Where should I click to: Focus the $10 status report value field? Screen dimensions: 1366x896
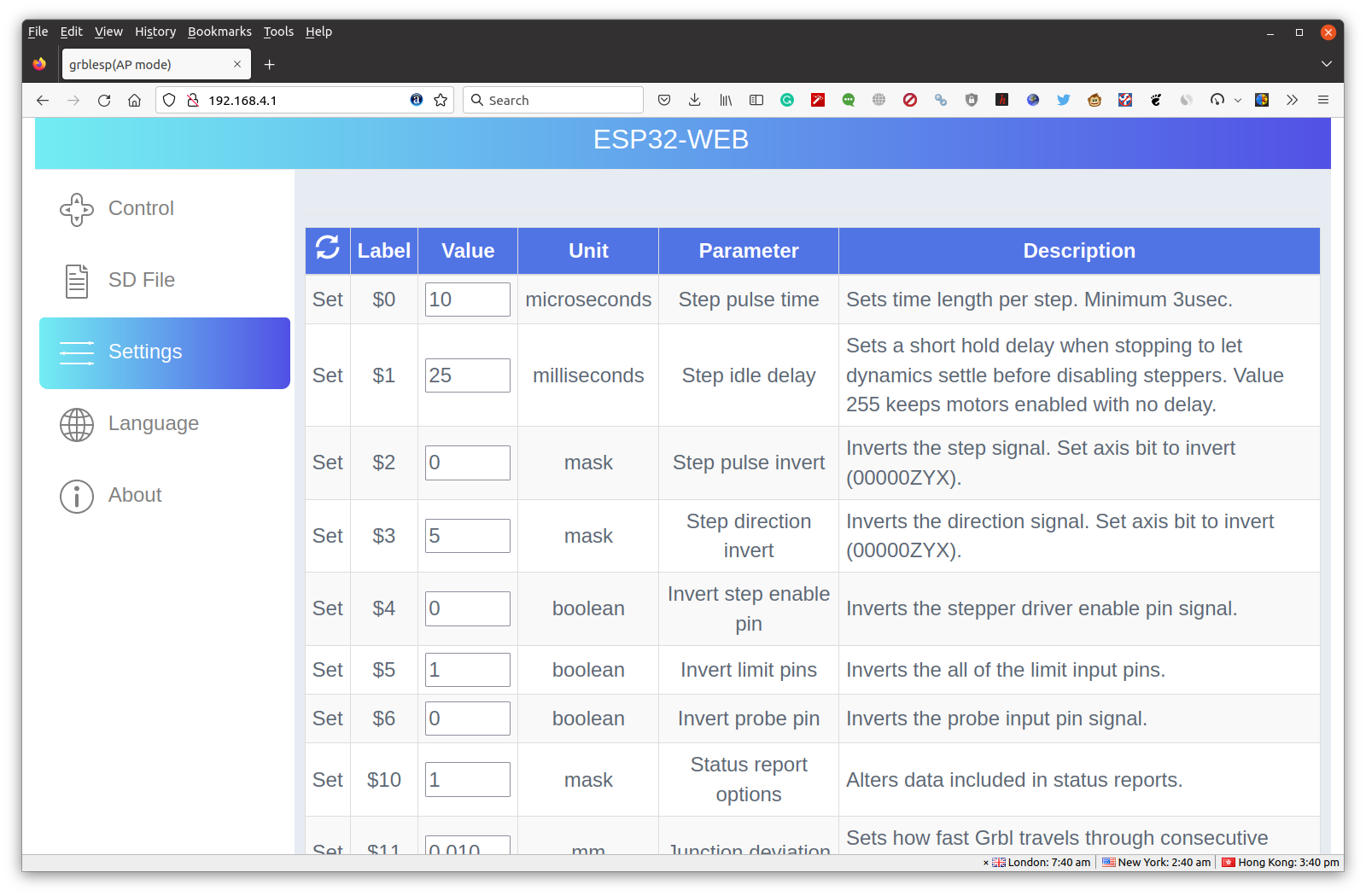(x=468, y=780)
